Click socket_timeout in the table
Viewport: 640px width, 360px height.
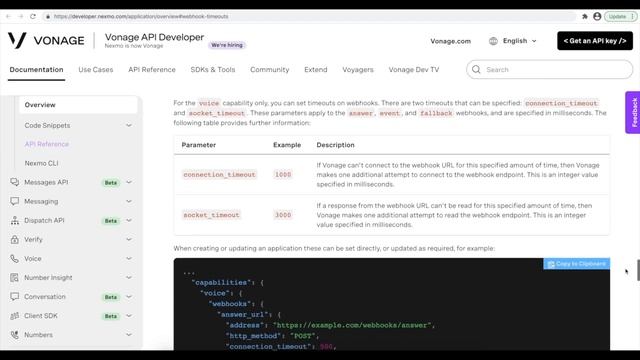pos(211,215)
